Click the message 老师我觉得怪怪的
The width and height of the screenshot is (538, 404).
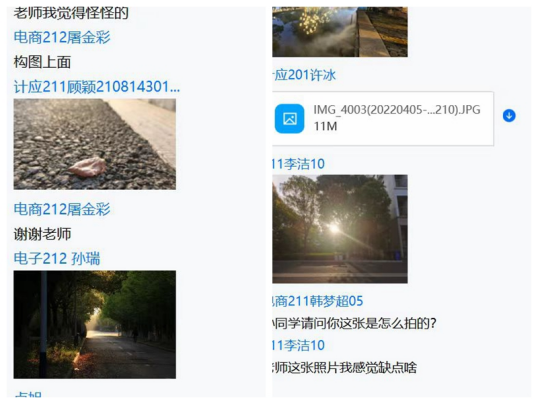[71, 14]
